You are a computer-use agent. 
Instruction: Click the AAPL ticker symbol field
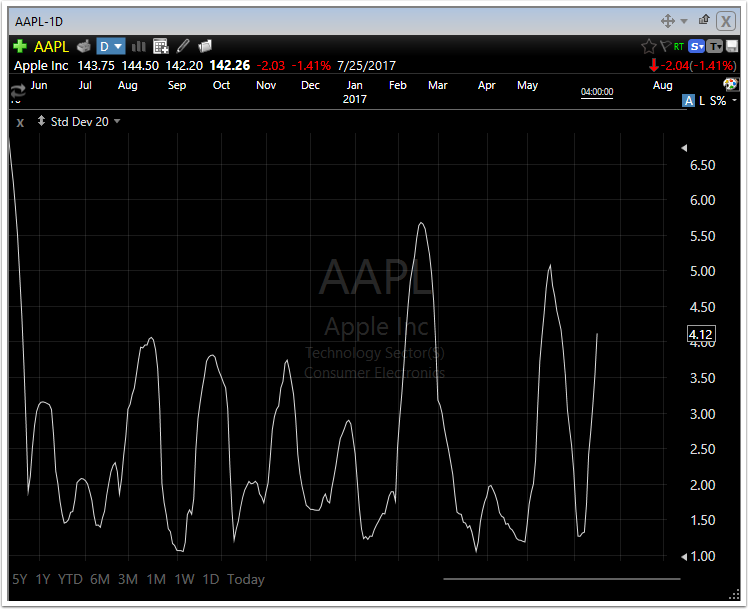(x=51, y=47)
